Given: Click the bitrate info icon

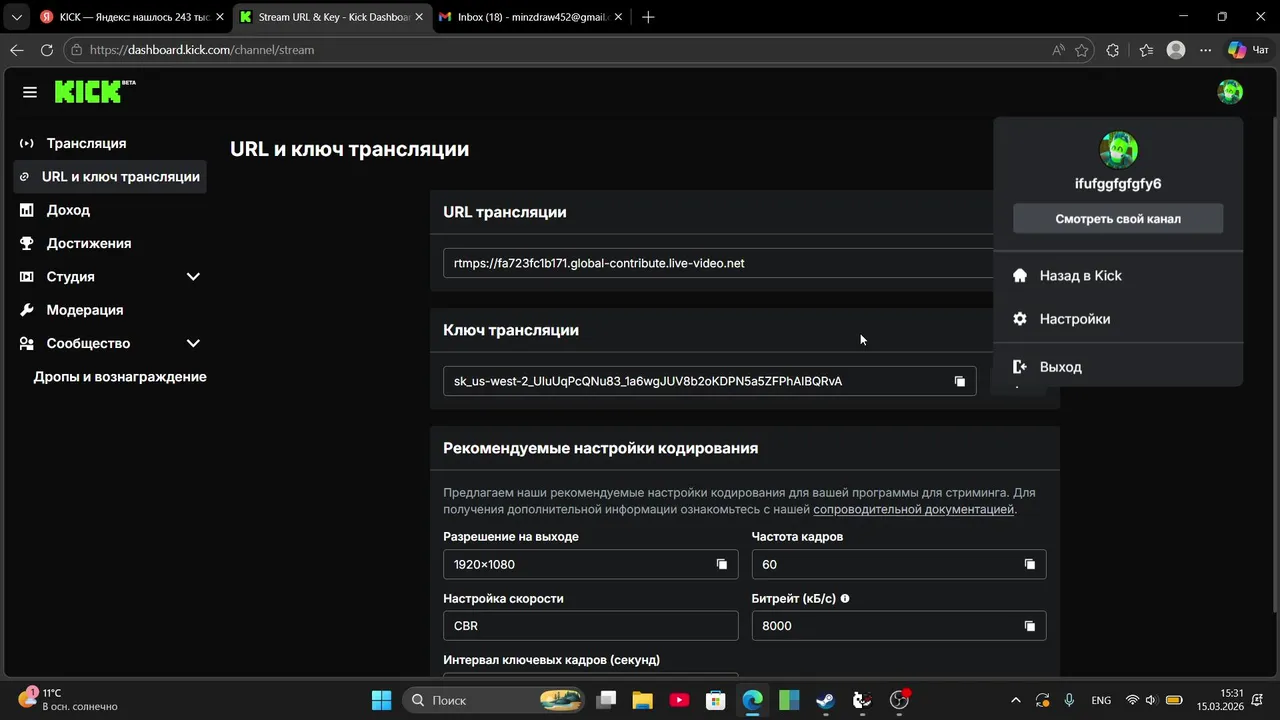Looking at the screenshot, I should click(x=845, y=598).
